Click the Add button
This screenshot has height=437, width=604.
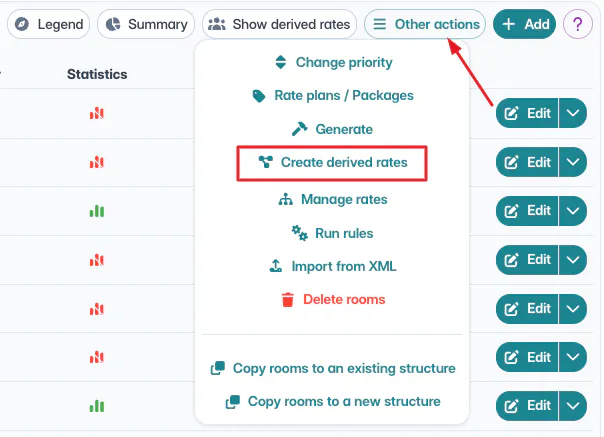pos(524,24)
